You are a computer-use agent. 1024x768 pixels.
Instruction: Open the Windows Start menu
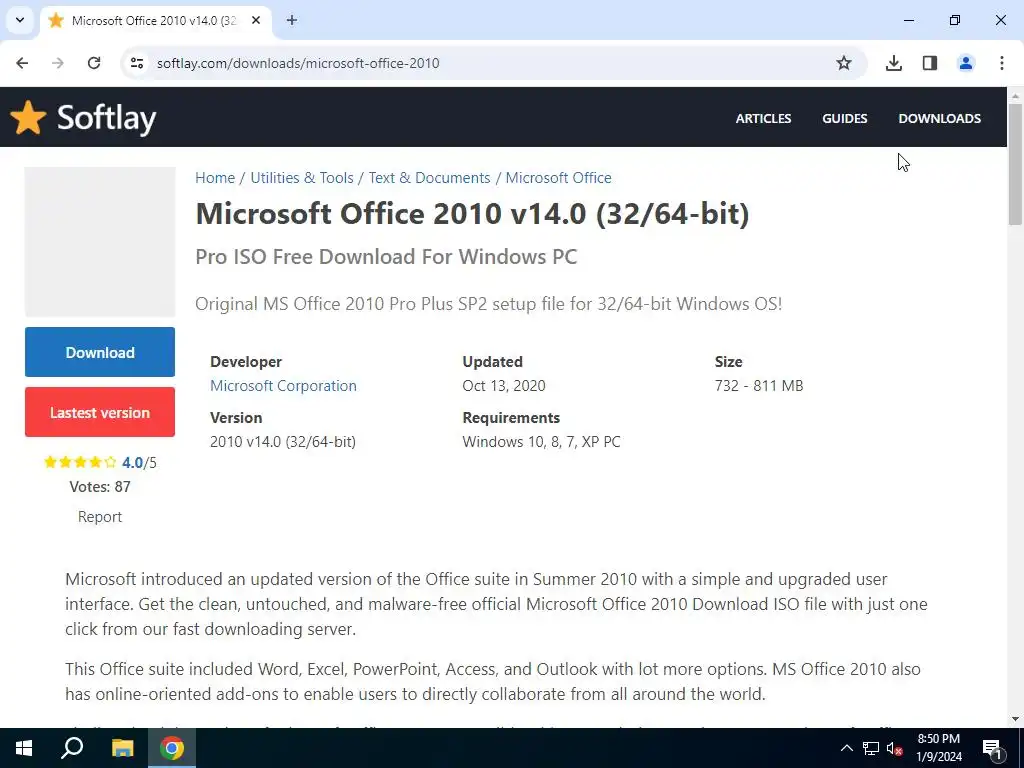coord(24,748)
